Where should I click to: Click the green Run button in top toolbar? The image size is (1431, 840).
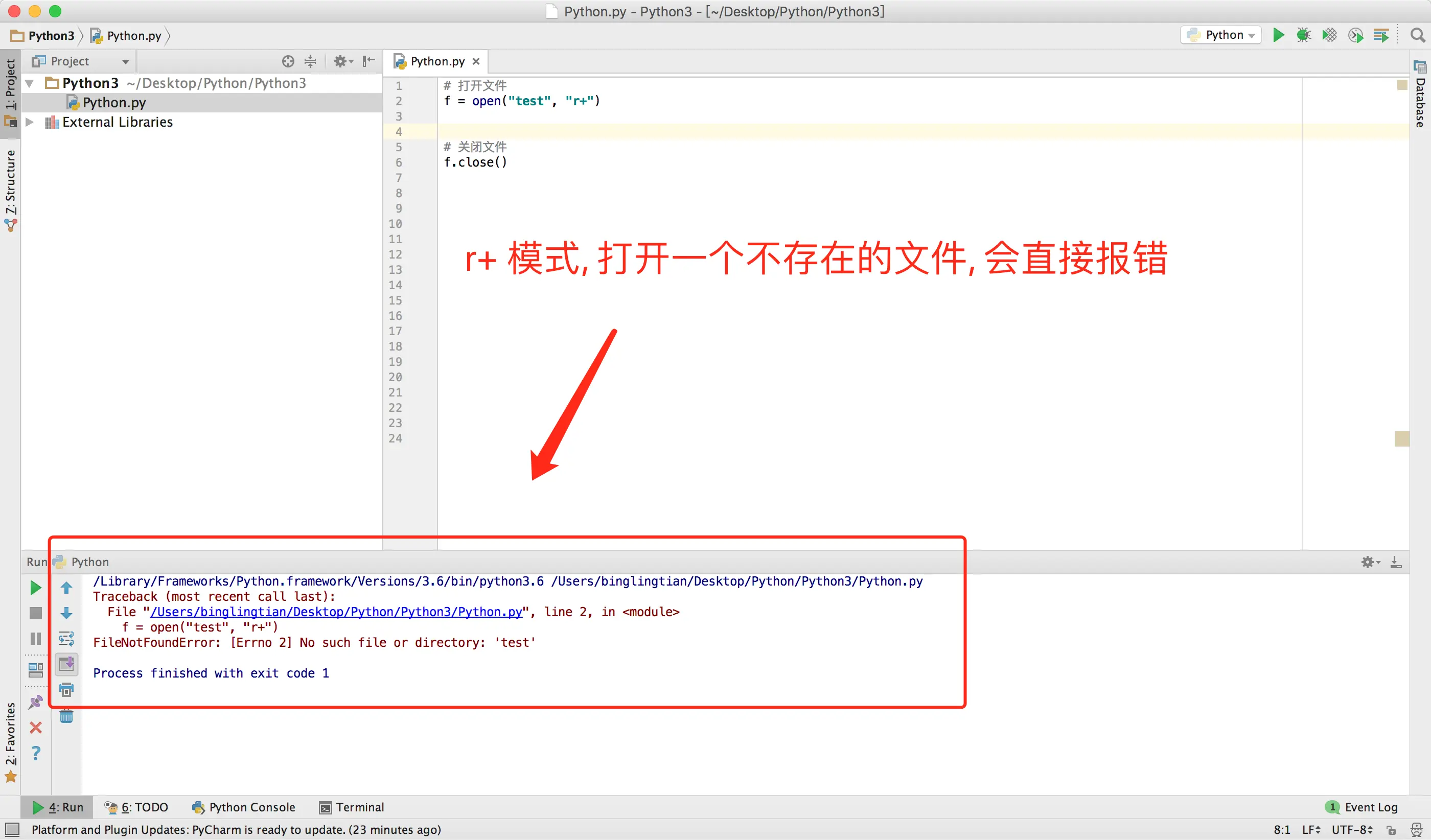pyautogui.click(x=1278, y=35)
